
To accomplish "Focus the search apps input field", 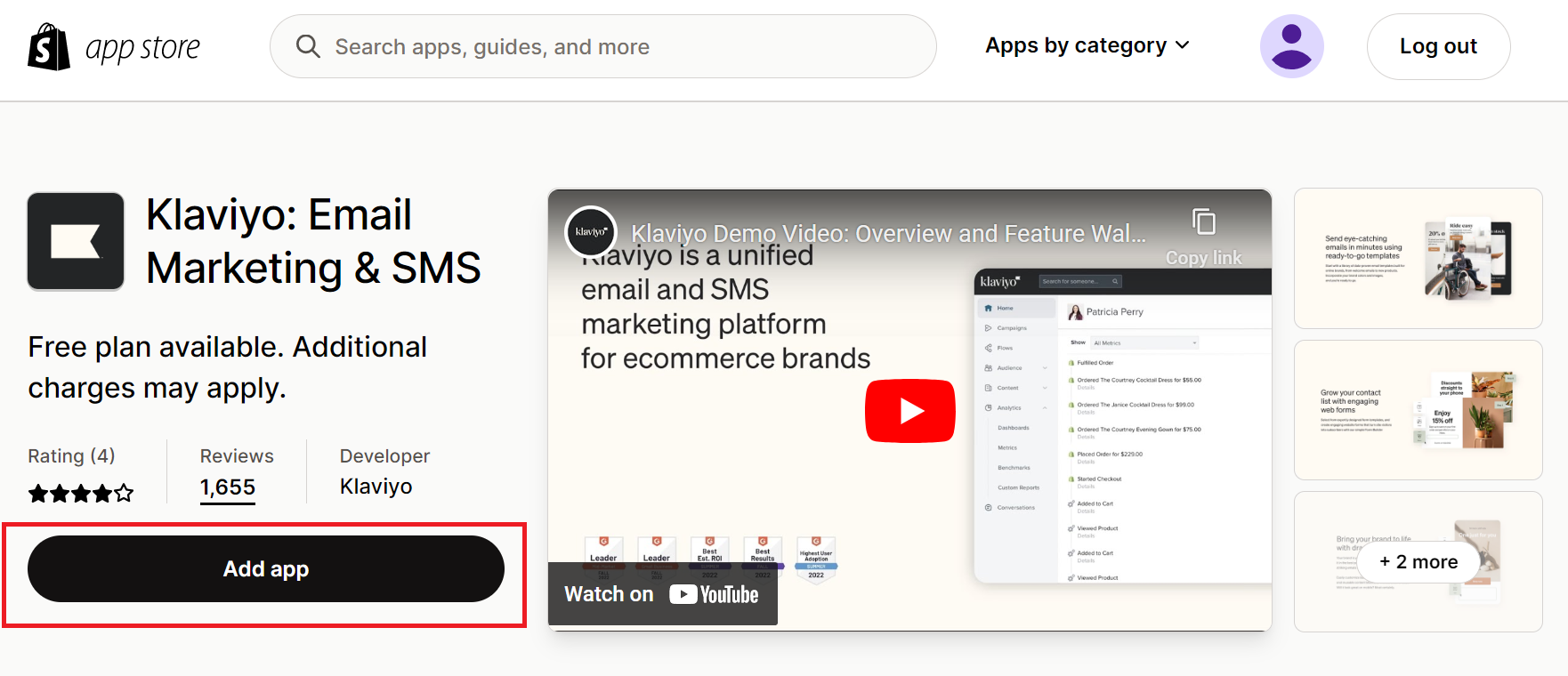I will [602, 46].
